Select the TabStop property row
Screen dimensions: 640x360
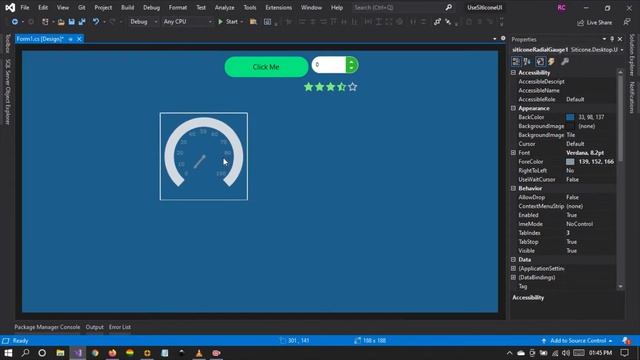pos(564,242)
